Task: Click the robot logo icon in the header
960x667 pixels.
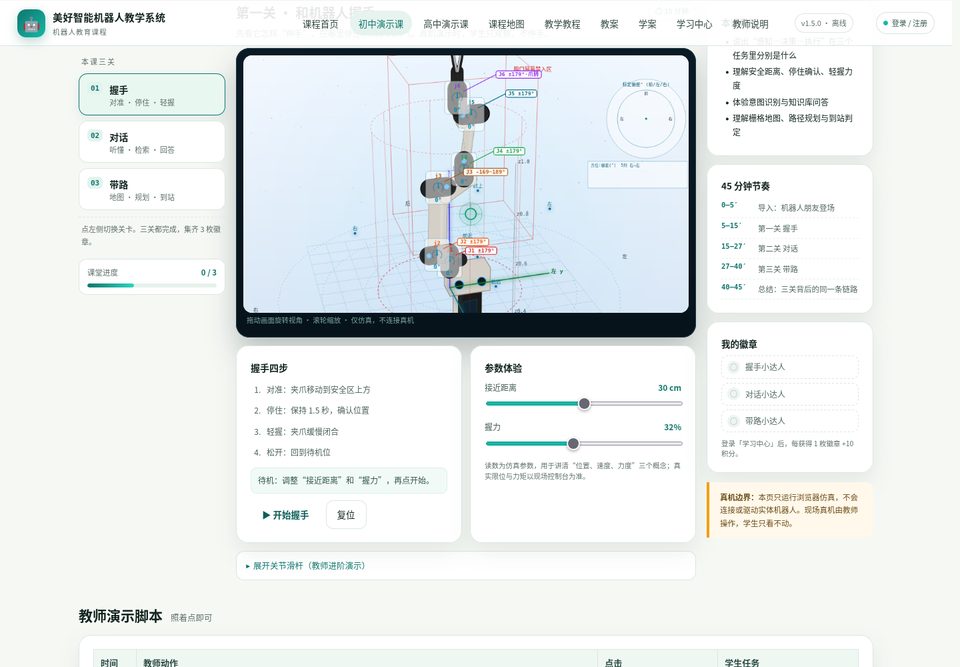Action: (31, 23)
